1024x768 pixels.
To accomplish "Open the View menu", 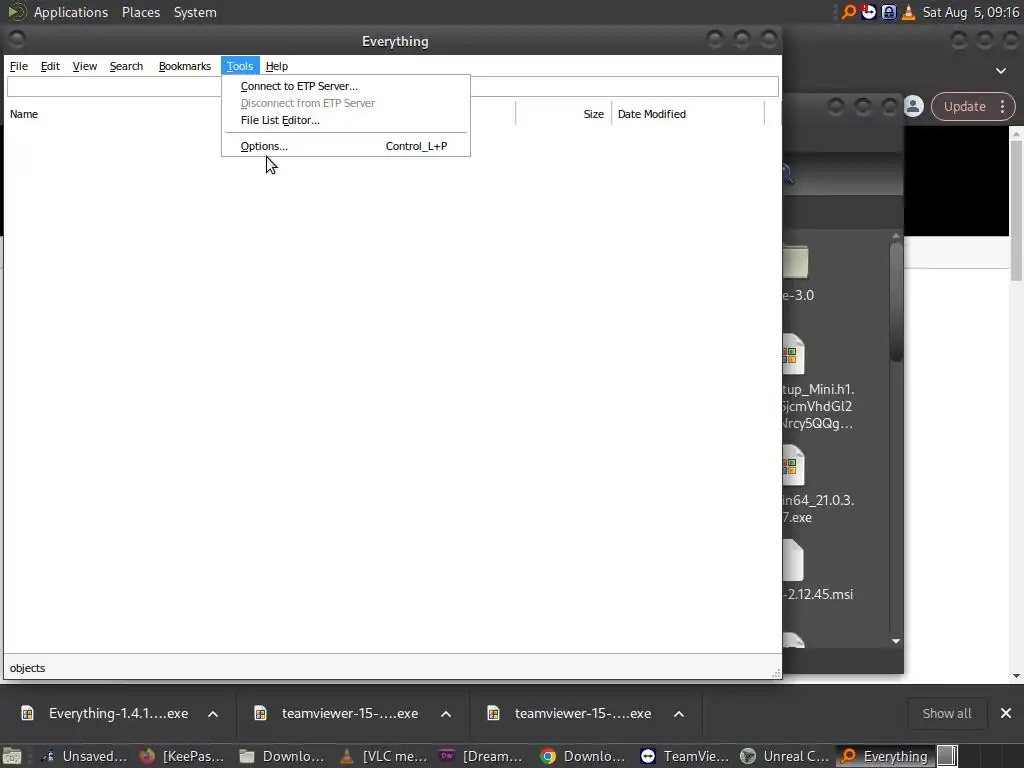I will tap(84, 66).
